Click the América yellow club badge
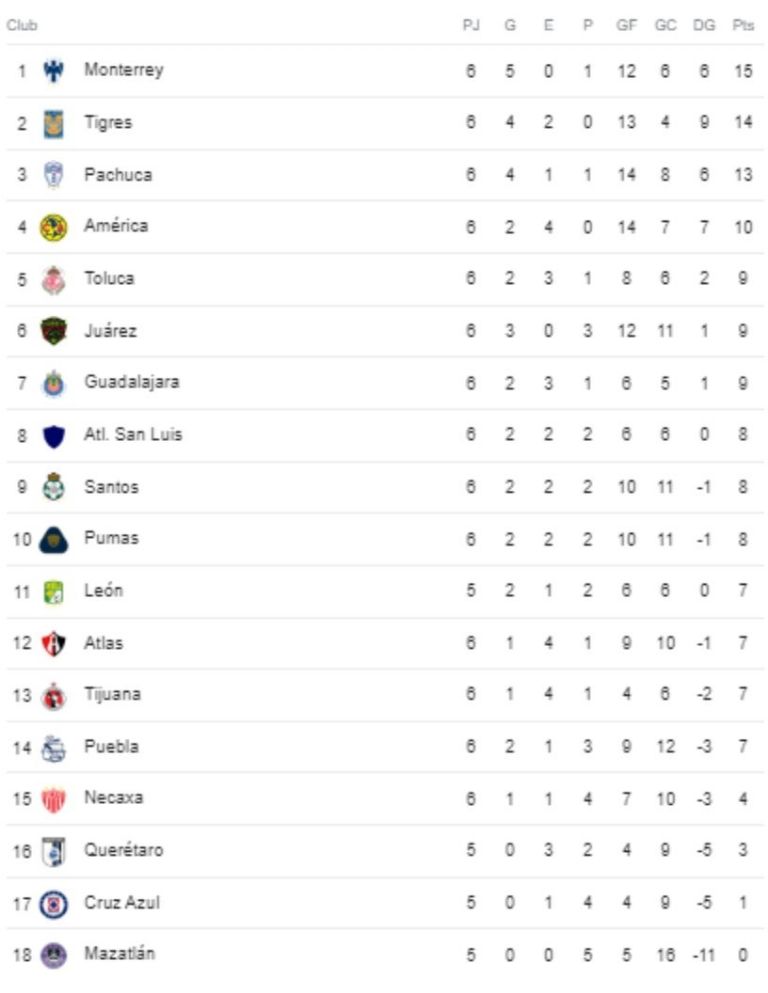Image resolution: width=768 pixels, height=993 pixels. coord(53,227)
